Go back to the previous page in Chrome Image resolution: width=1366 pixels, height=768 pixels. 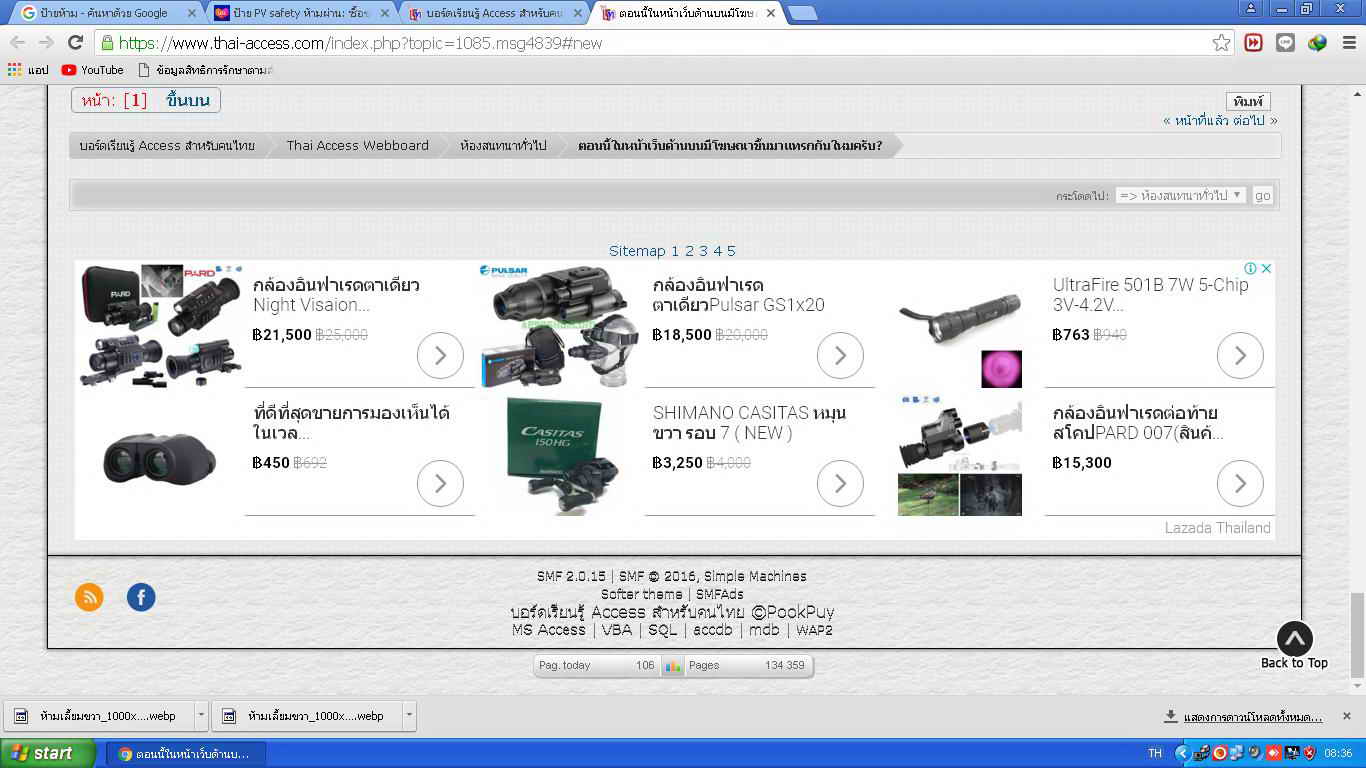17,42
